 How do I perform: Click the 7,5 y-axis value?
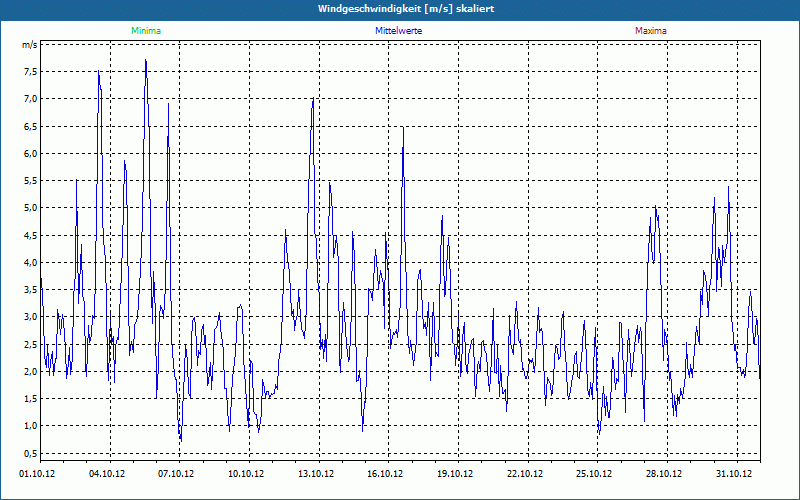[31, 72]
